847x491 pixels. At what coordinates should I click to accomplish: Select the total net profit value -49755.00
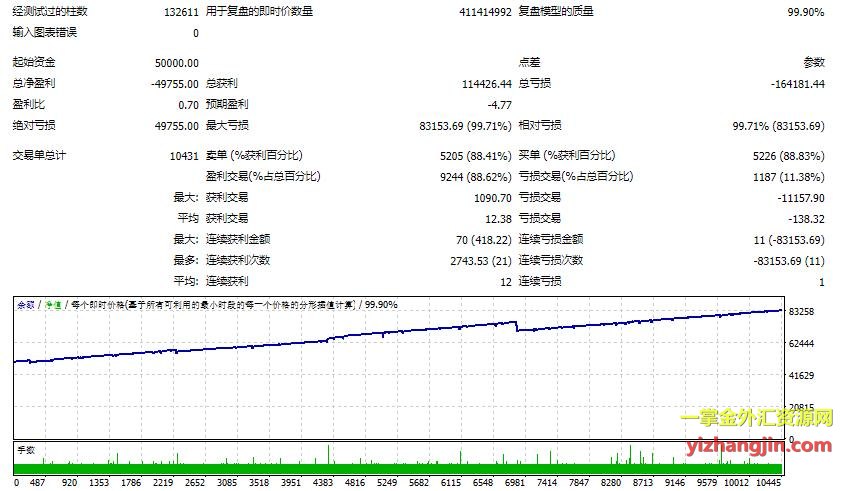175,84
